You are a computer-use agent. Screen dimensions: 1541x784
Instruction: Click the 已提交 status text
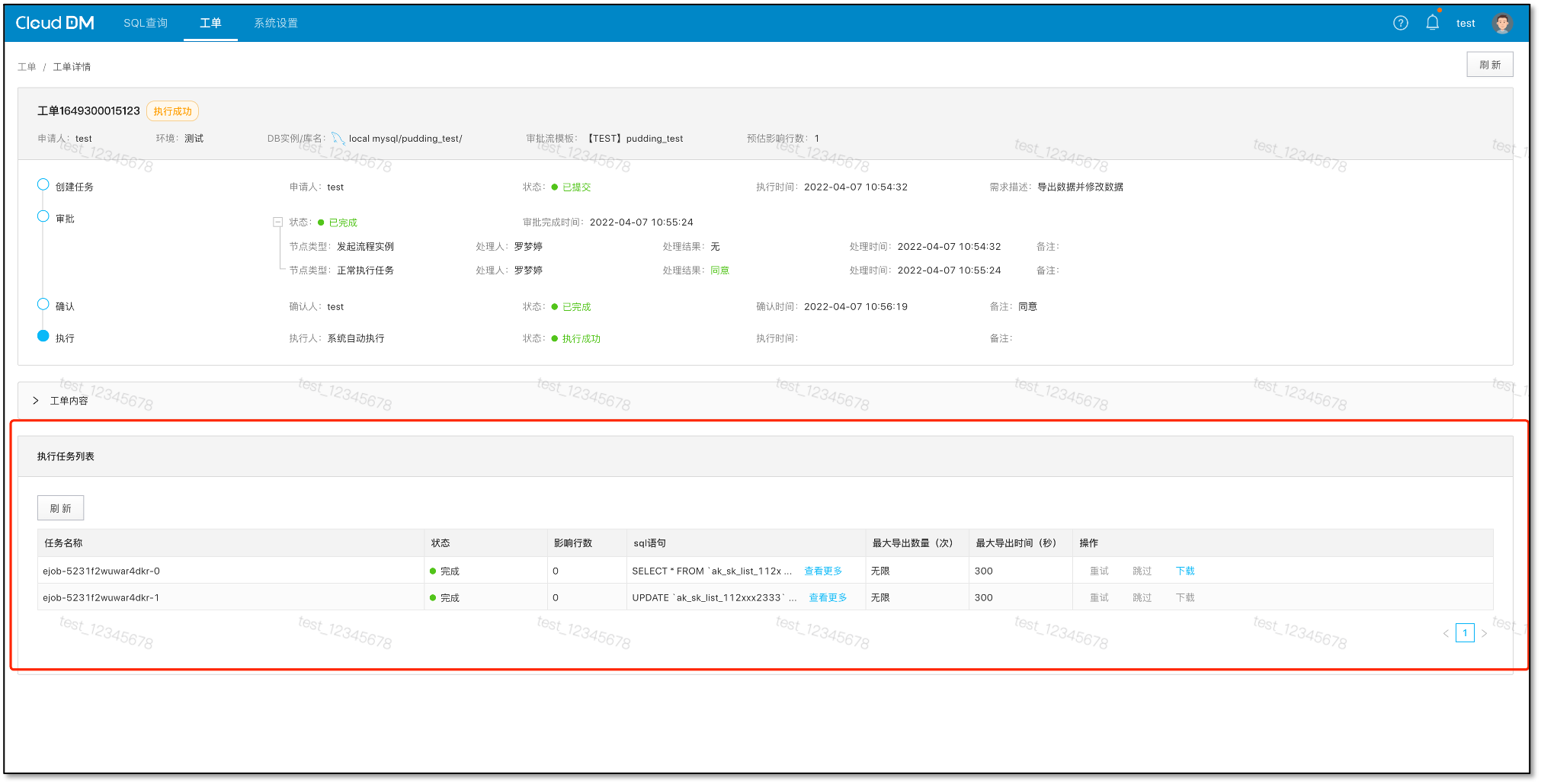(576, 187)
